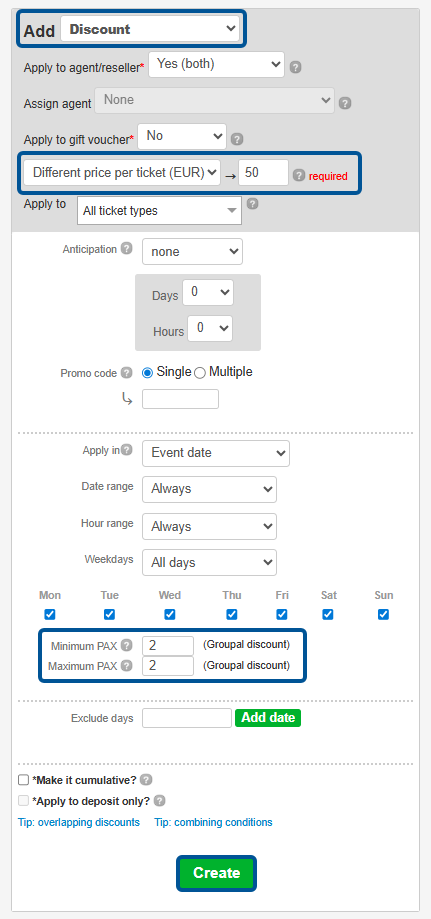Uncheck the Sun weekday checkbox
This screenshot has width=431, height=919.
click(384, 614)
